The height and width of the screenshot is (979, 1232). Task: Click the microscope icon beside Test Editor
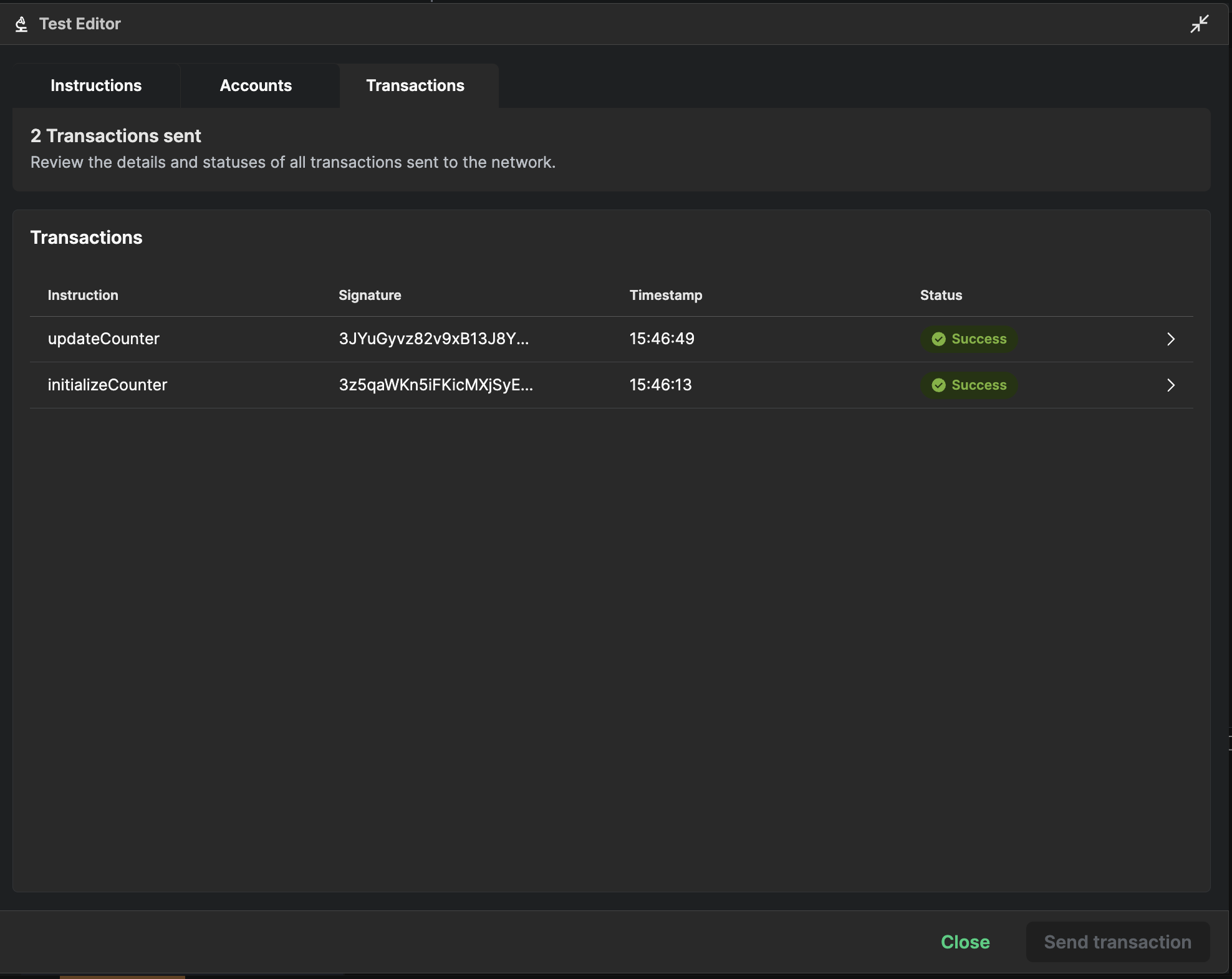point(21,24)
